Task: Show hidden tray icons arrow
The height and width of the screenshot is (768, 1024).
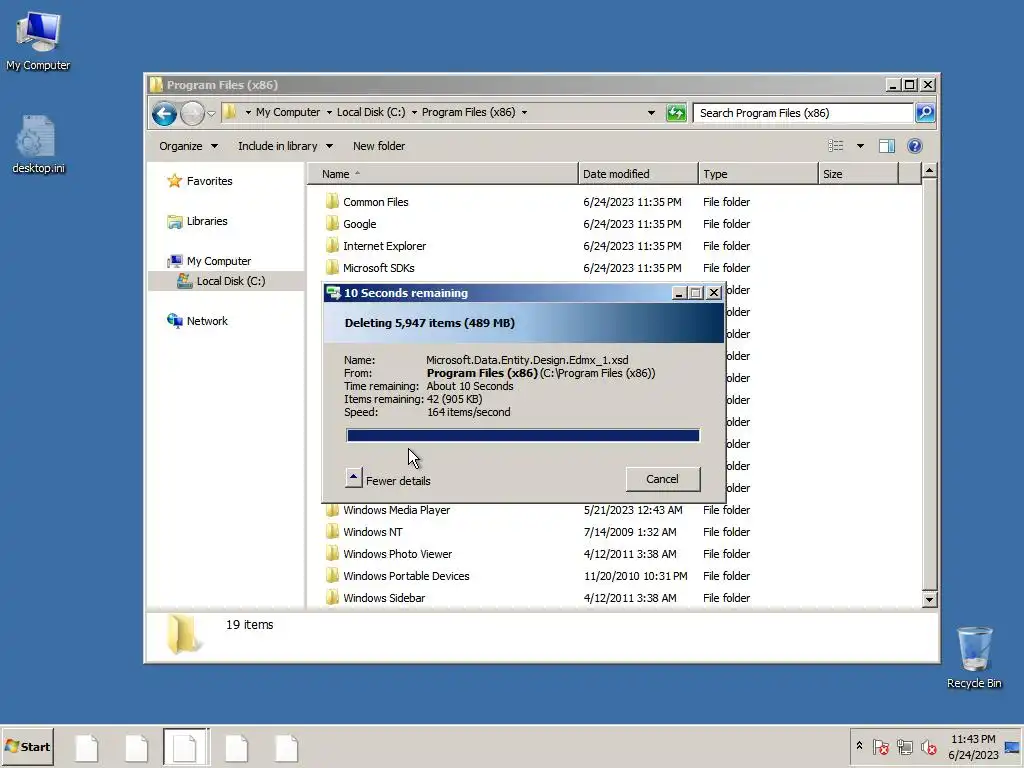Action: click(x=859, y=746)
